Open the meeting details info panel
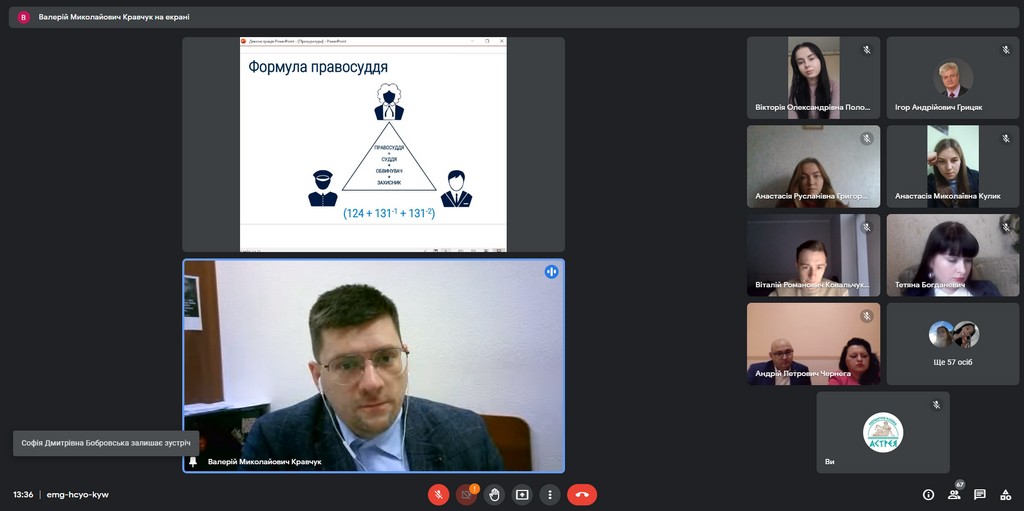 pos(928,494)
